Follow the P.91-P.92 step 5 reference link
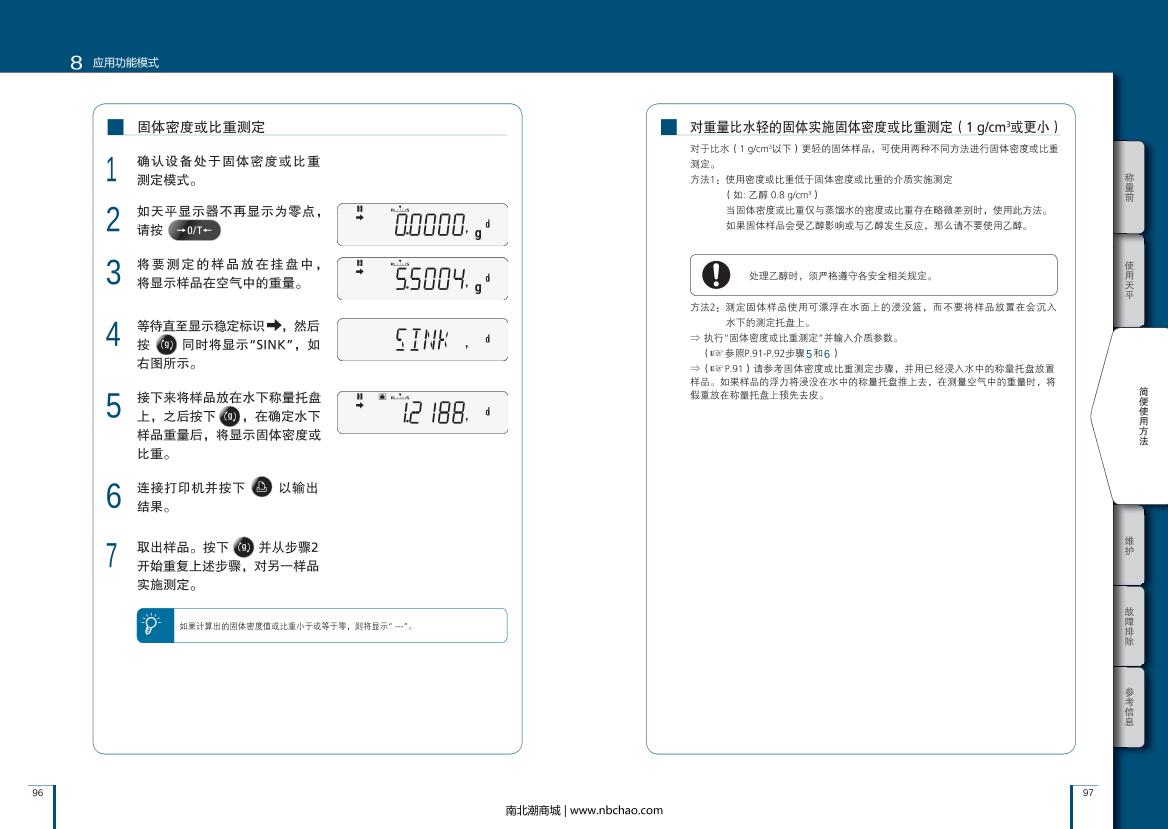 pos(811,353)
